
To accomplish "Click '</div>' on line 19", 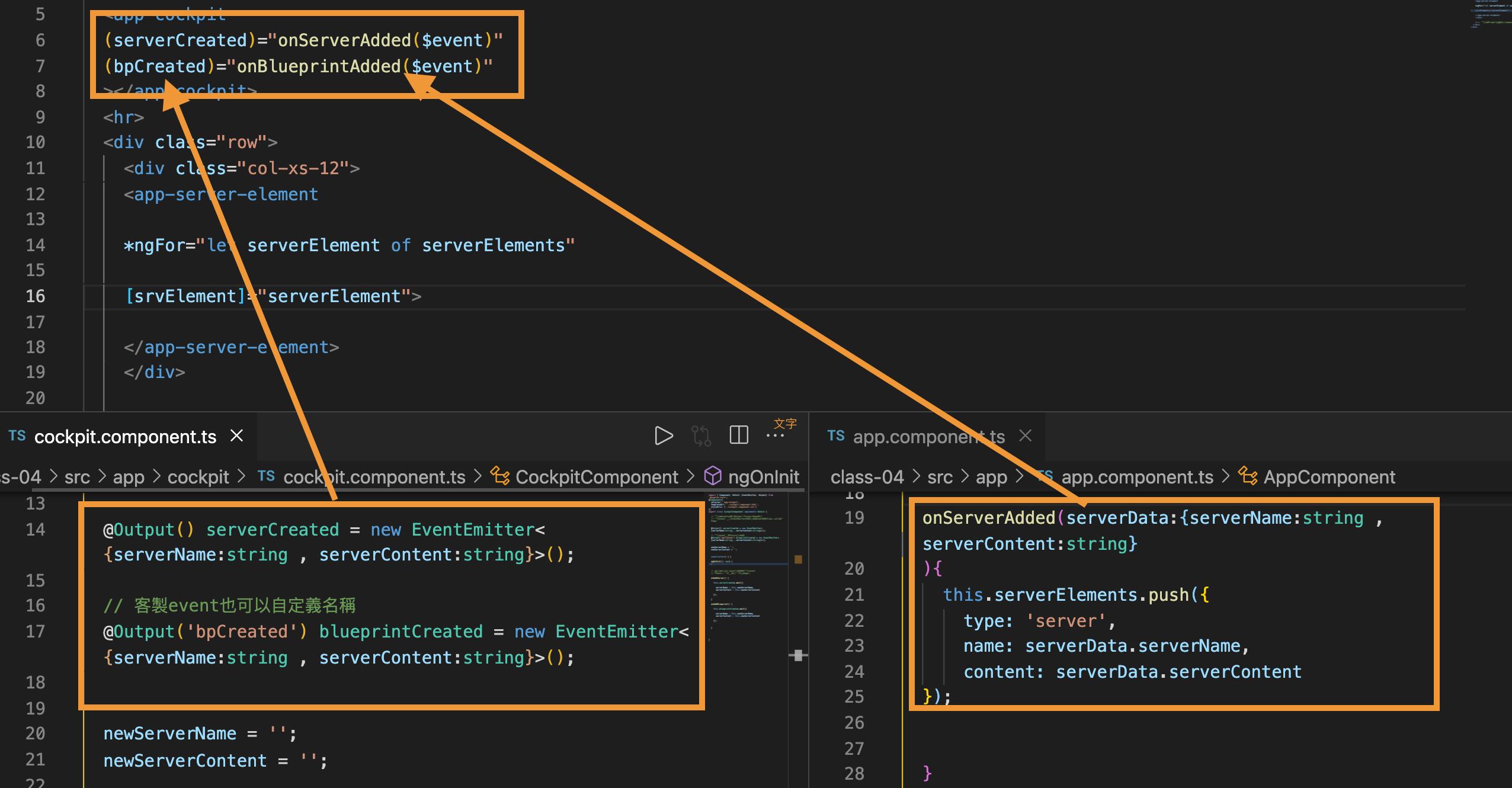I will [155, 372].
